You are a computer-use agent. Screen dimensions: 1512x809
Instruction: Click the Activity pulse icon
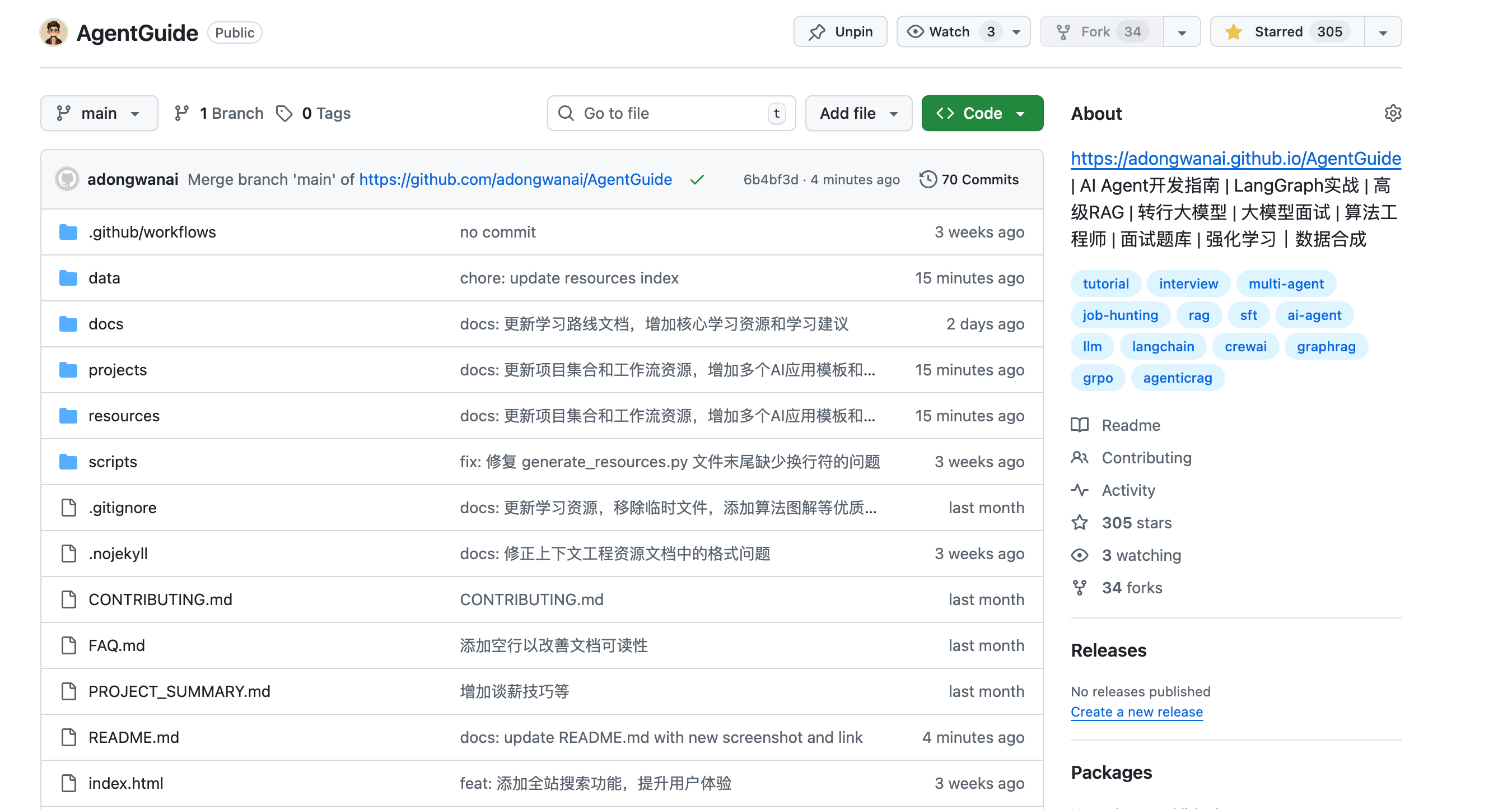pos(1080,490)
